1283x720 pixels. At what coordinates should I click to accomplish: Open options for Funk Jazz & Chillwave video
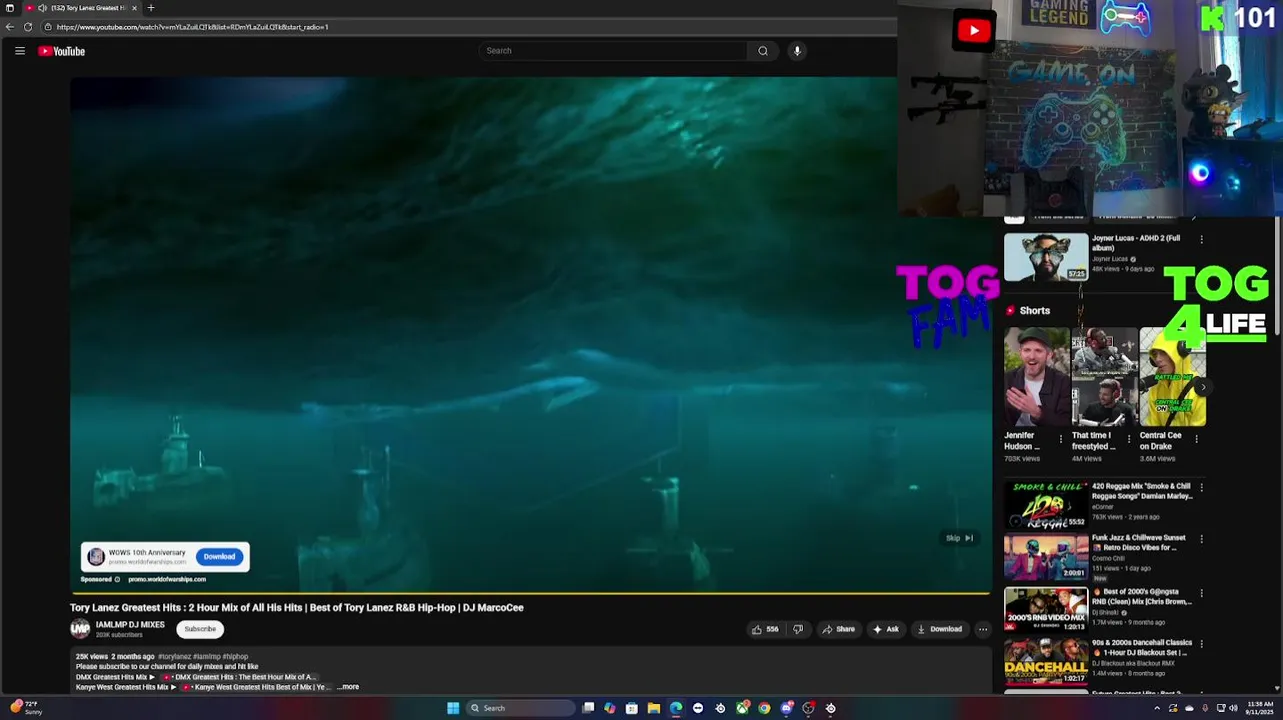[1201, 539]
